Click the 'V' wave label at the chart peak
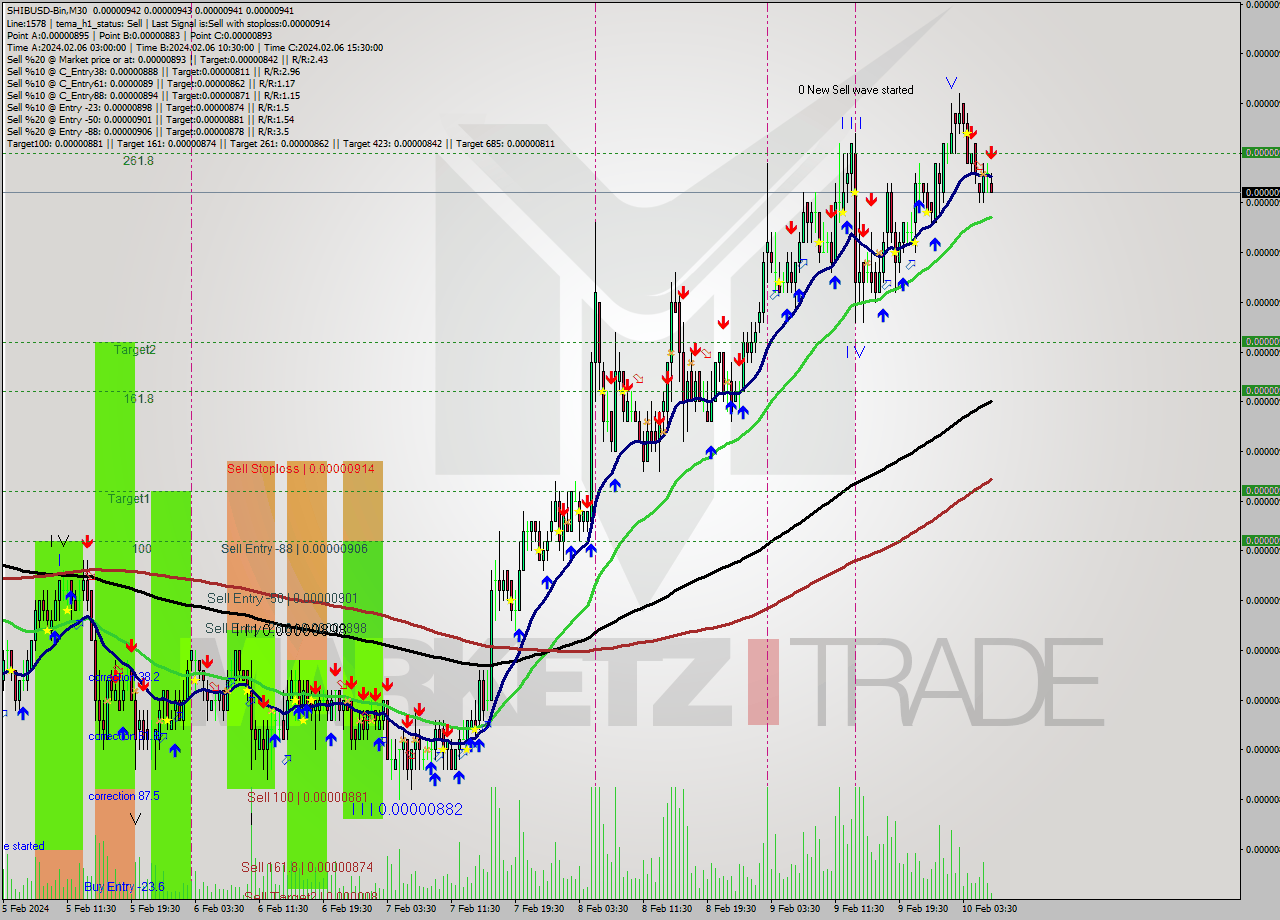The width and height of the screenshot is (1280, 920). (x=951, y=83)
